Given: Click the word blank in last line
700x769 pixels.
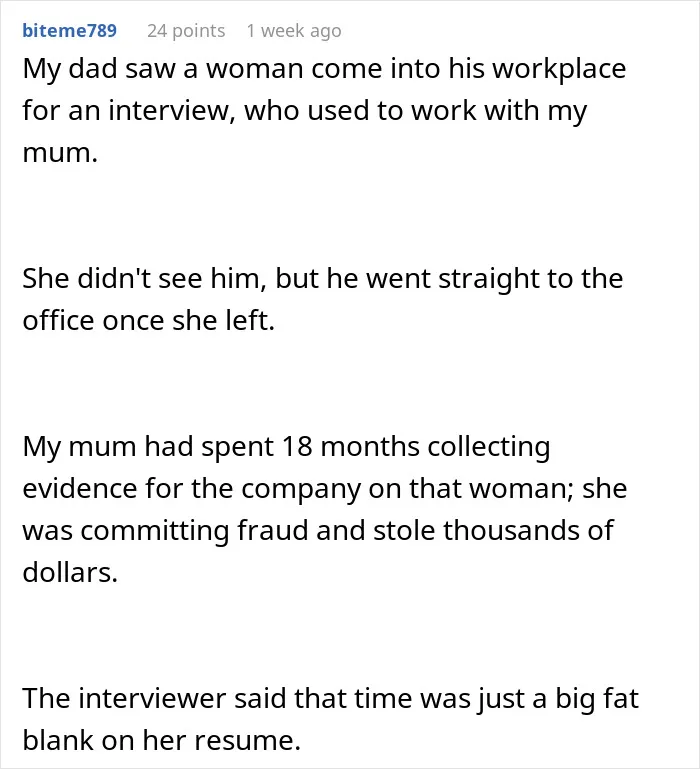Looking at the screenshot, I should coord(58,740).
